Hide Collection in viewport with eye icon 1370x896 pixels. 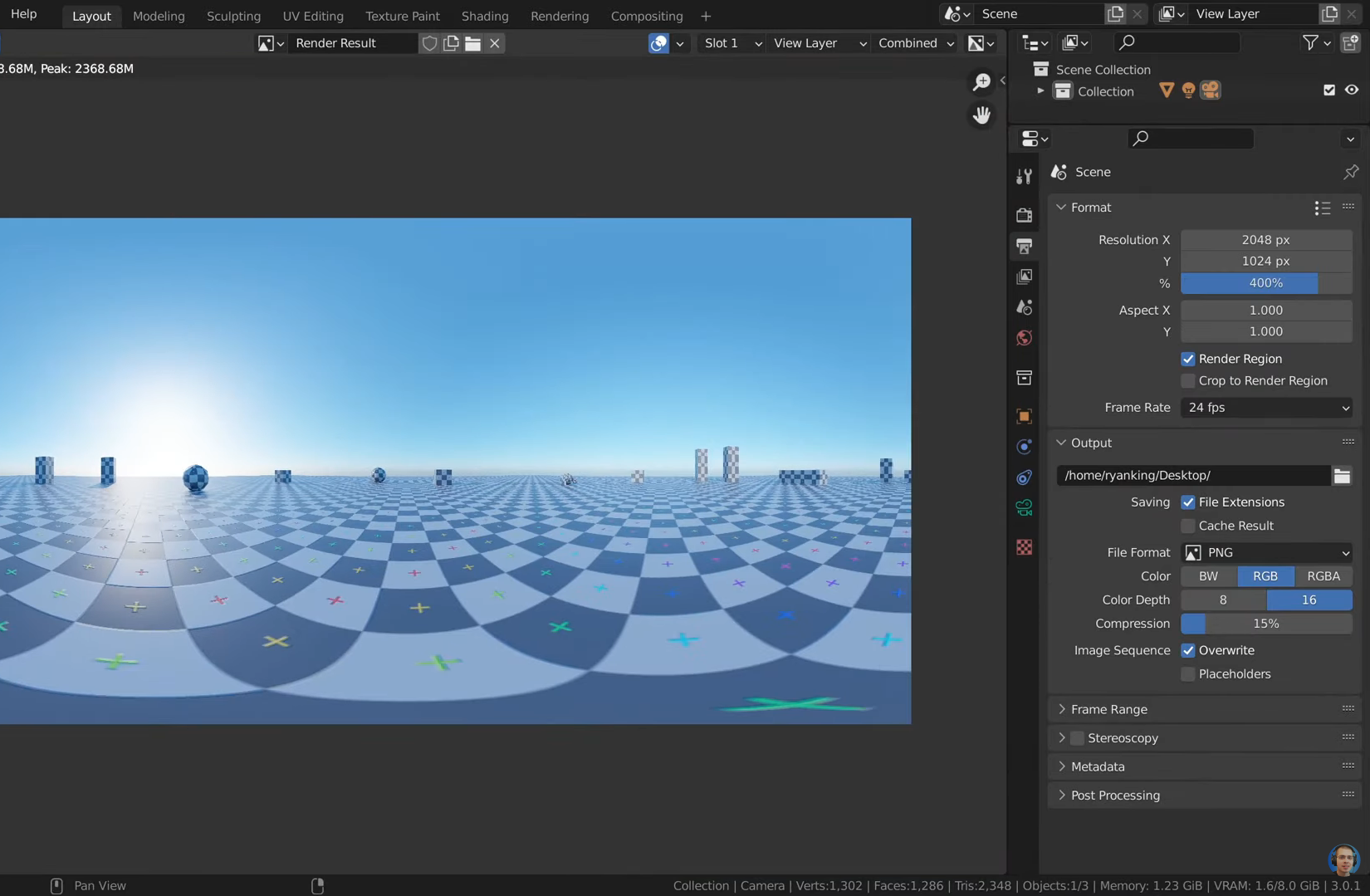tap(1352, 91)
